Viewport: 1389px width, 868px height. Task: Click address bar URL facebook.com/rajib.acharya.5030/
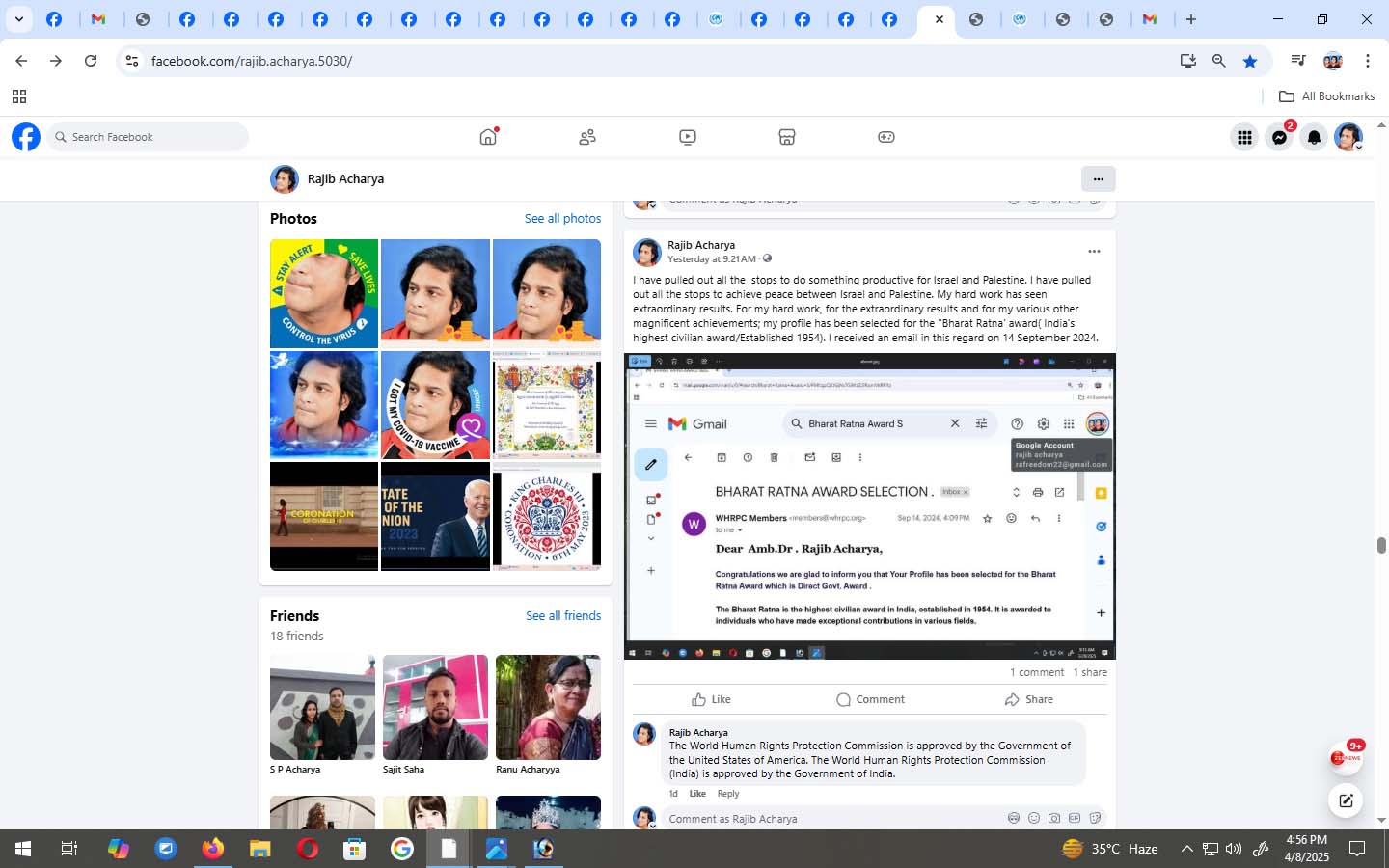pyautogui.click(x=252, y=61)
